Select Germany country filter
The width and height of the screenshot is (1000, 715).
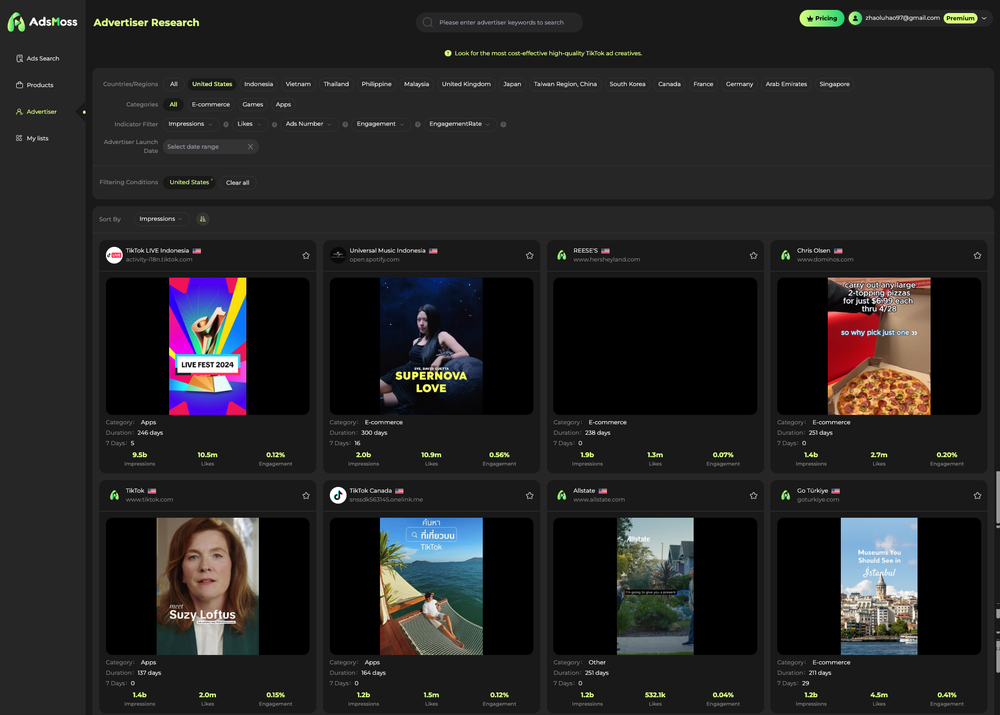tap(739, 84)
